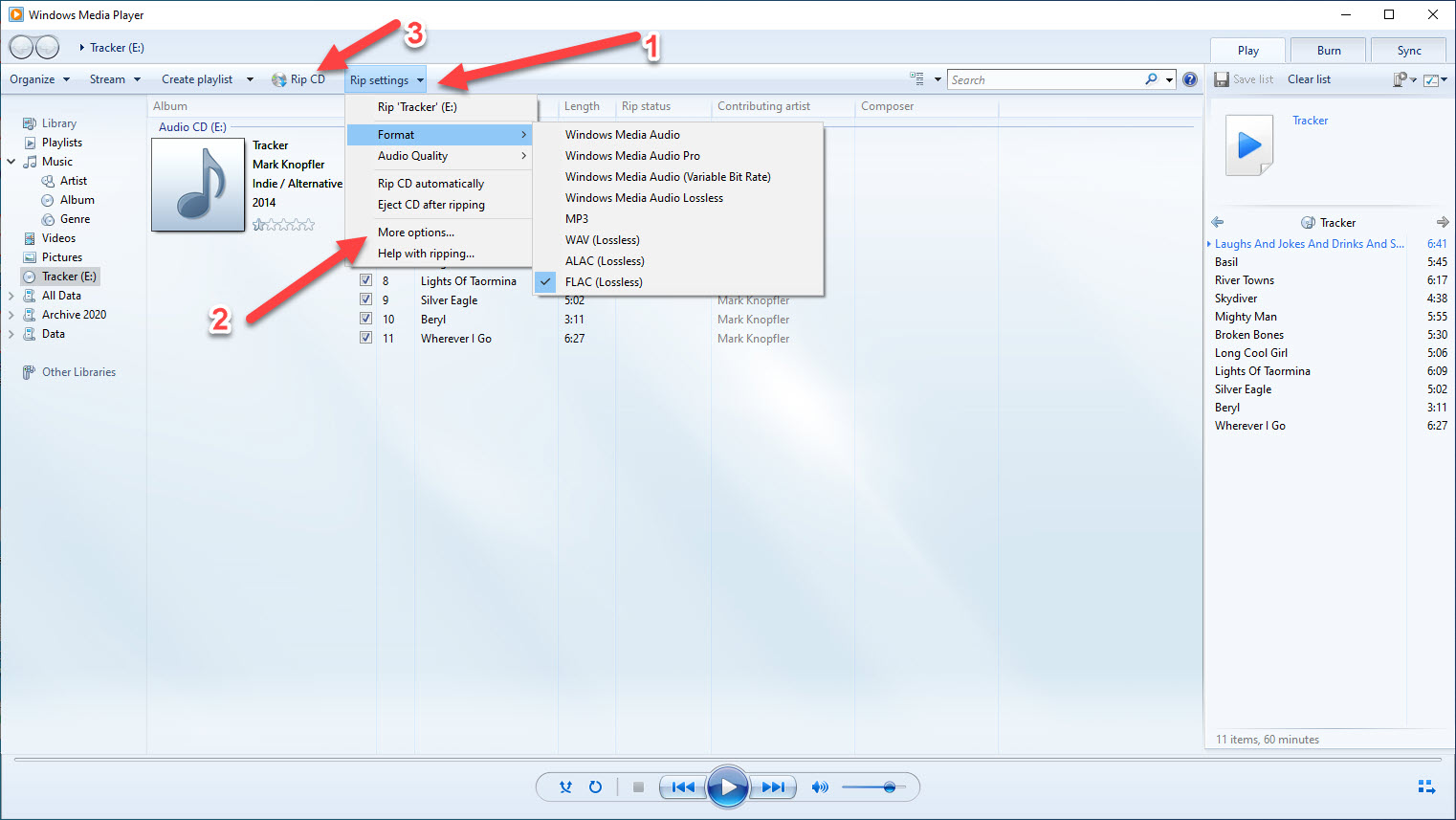Click the list pane checkbox menu icon
This screenshot has width=1456, height=820.
pos(1435,79)
